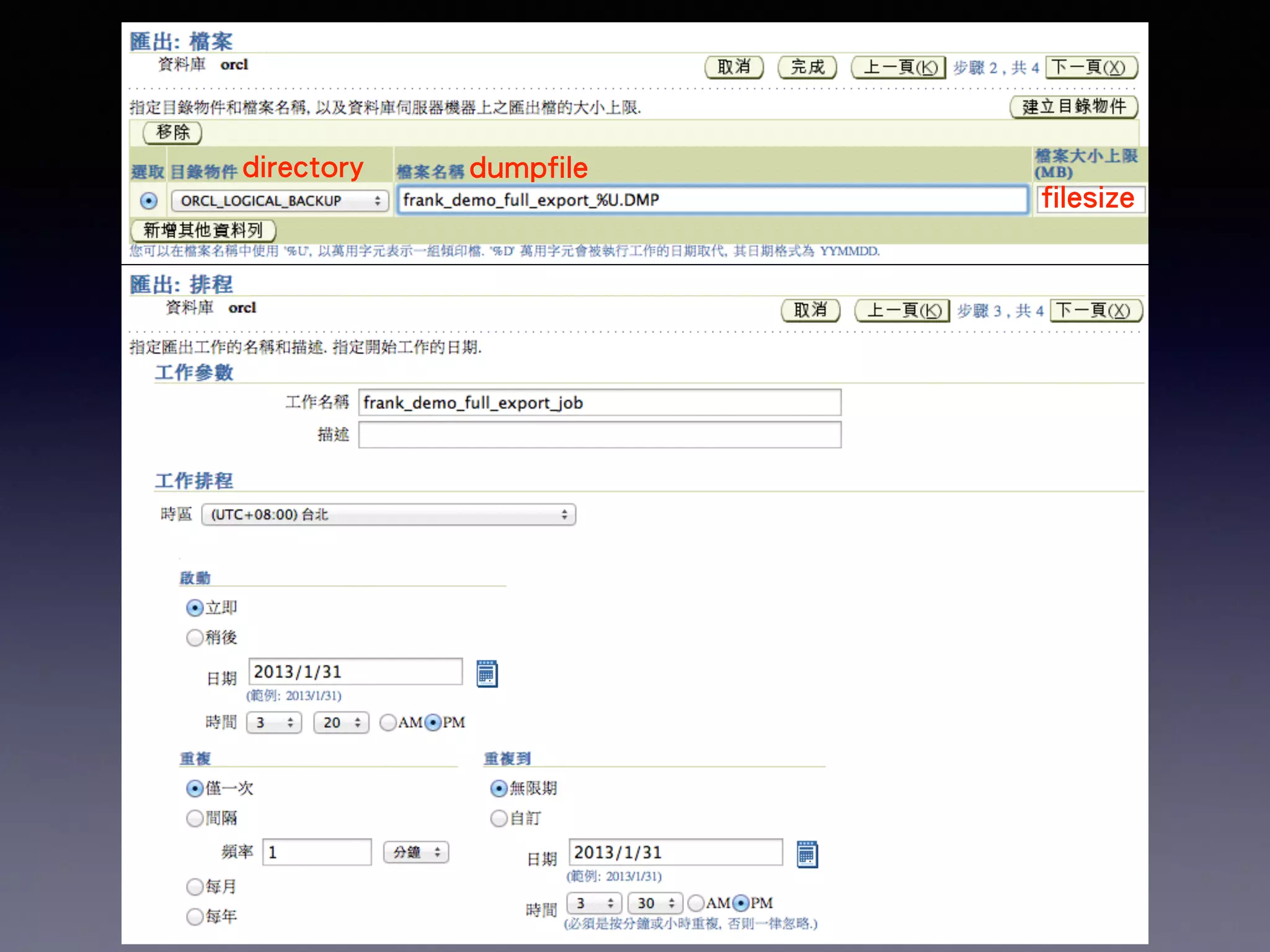The height and width of the screenshot is (952, 1270).
Task: Click 取消 button in step 2 header
Action: click(734, 67)
